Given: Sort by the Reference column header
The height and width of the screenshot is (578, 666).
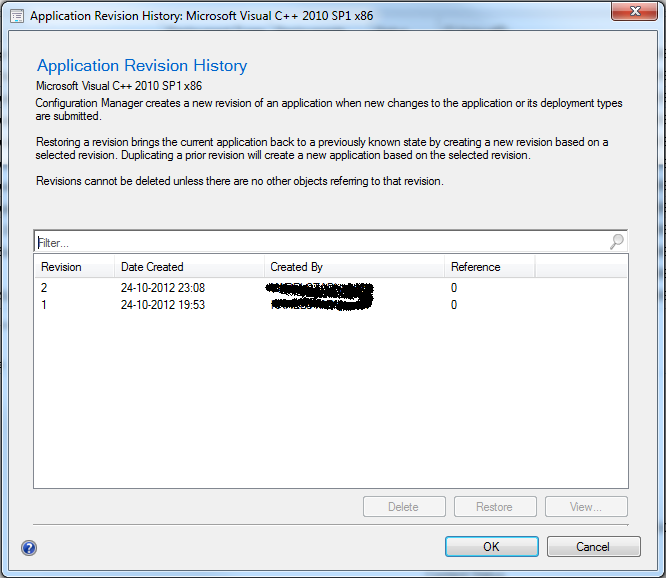Looking at the screenshot, I should click(489, 267).
